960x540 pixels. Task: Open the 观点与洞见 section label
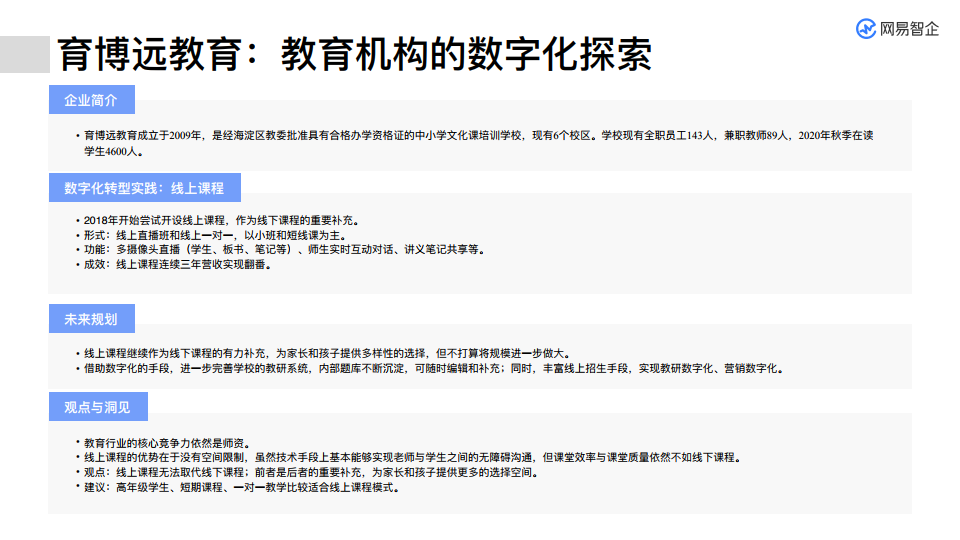pyautogui.click(x=91, y=407)
